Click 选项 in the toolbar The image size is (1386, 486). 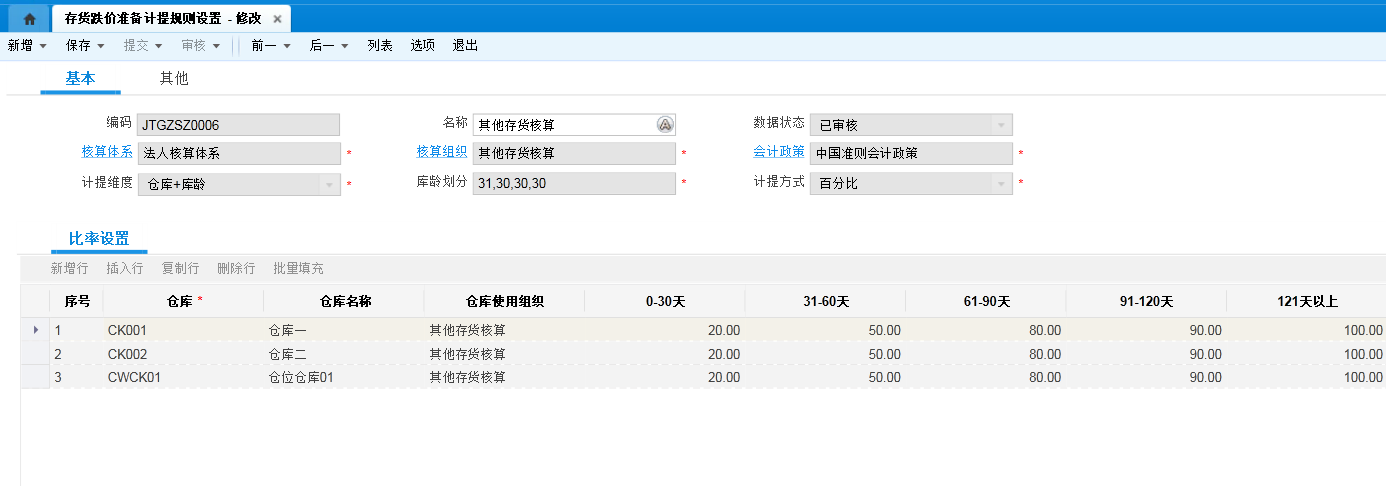[x=423, y=45]
